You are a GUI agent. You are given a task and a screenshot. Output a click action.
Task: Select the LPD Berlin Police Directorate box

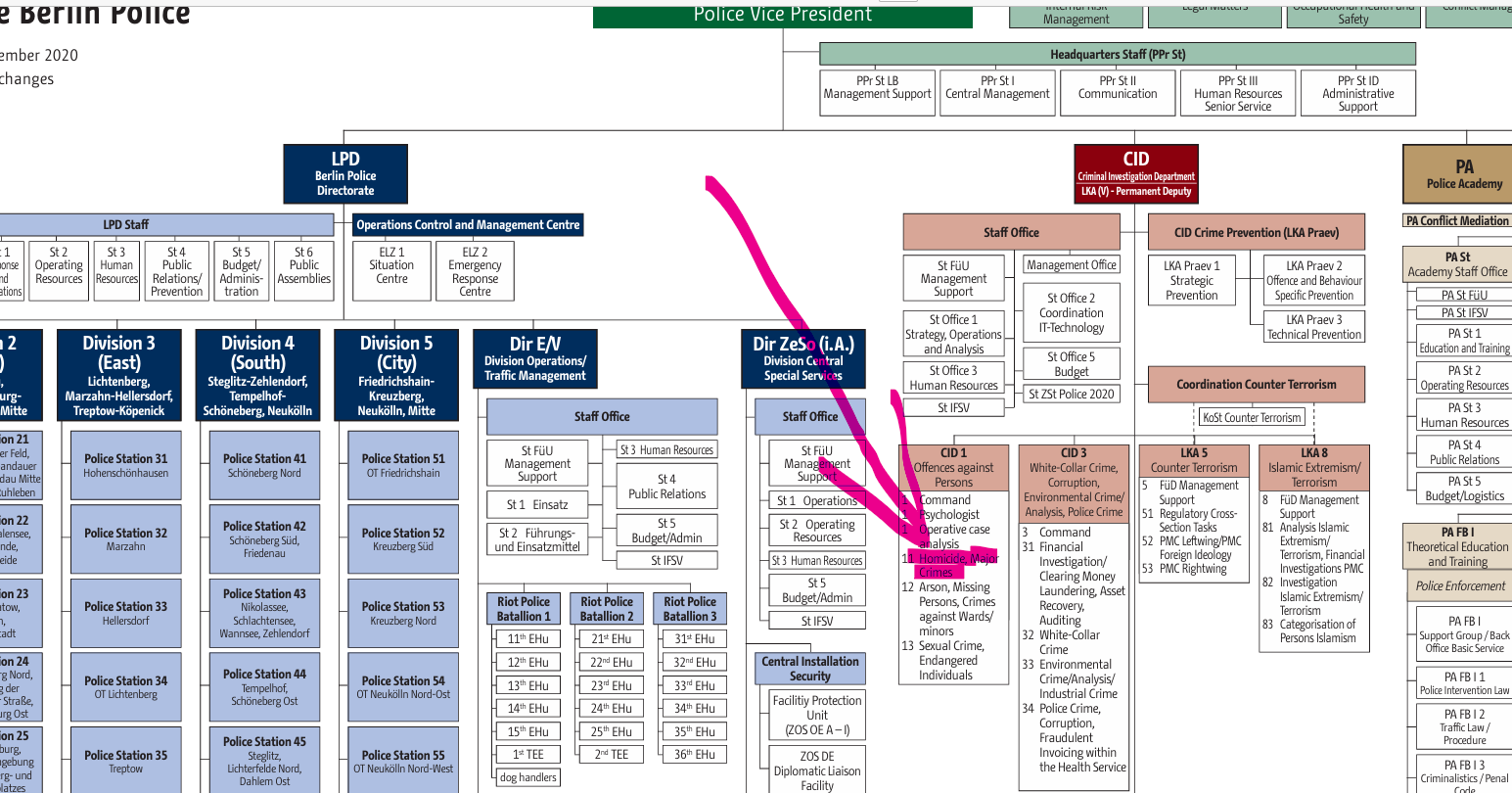(x=345, y=173)
